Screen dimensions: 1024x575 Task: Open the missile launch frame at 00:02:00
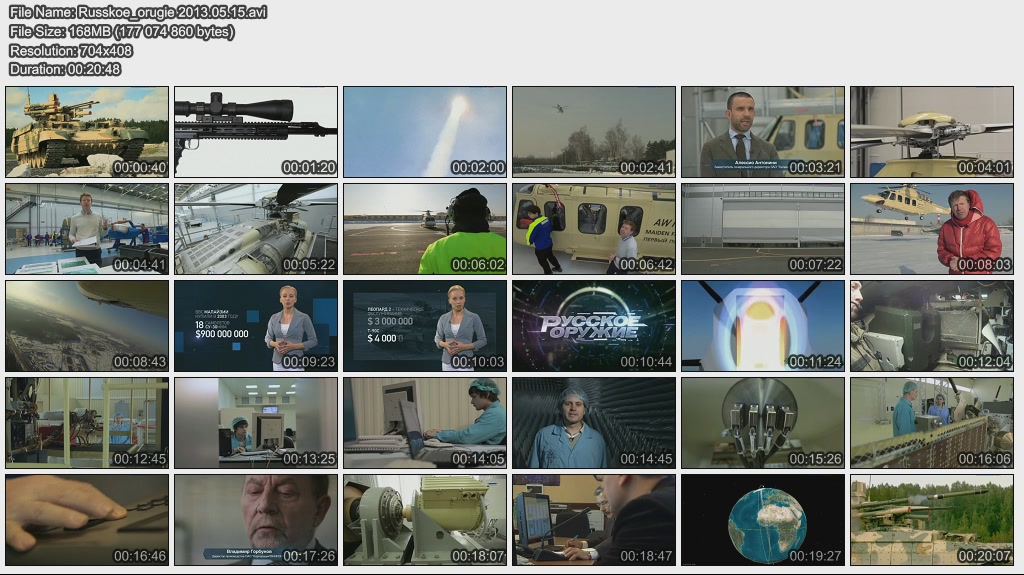coord(425,132)
